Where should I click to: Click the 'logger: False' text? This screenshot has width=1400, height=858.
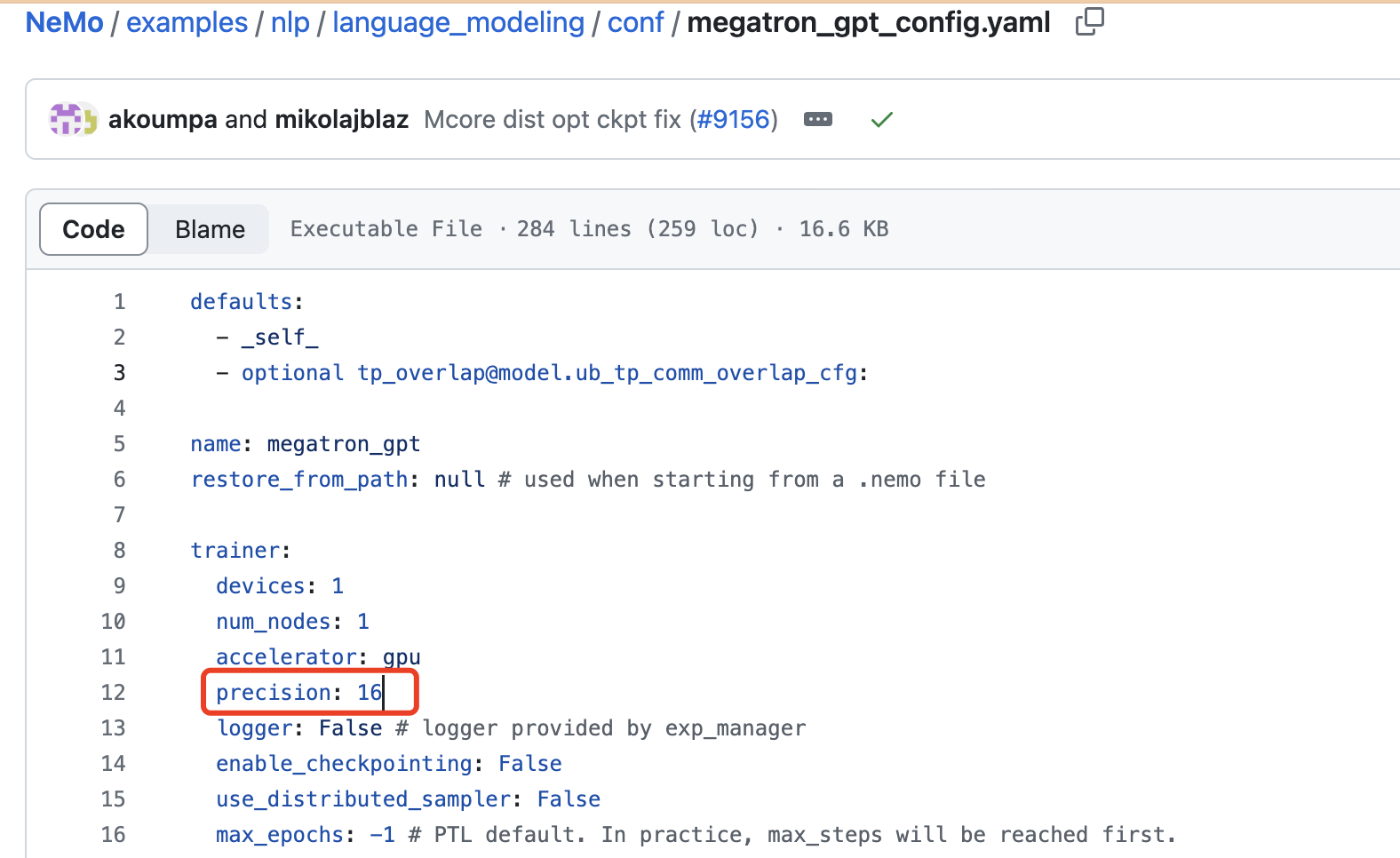[299, 728]
